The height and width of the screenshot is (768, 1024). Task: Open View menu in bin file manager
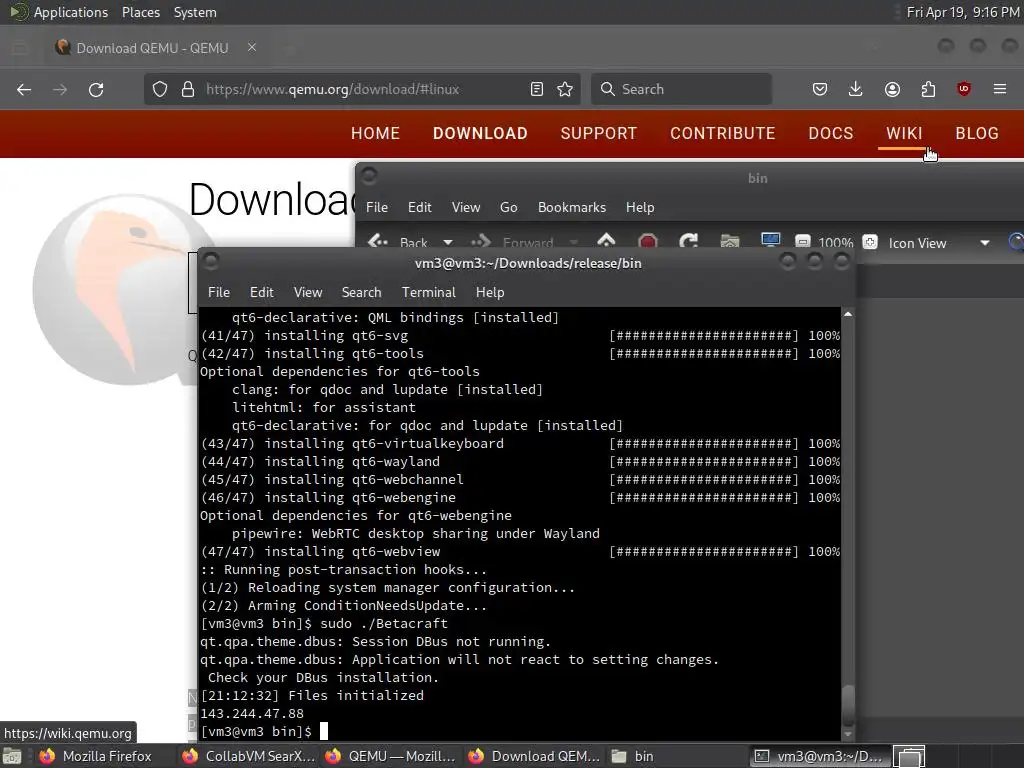tap(466, 207)
